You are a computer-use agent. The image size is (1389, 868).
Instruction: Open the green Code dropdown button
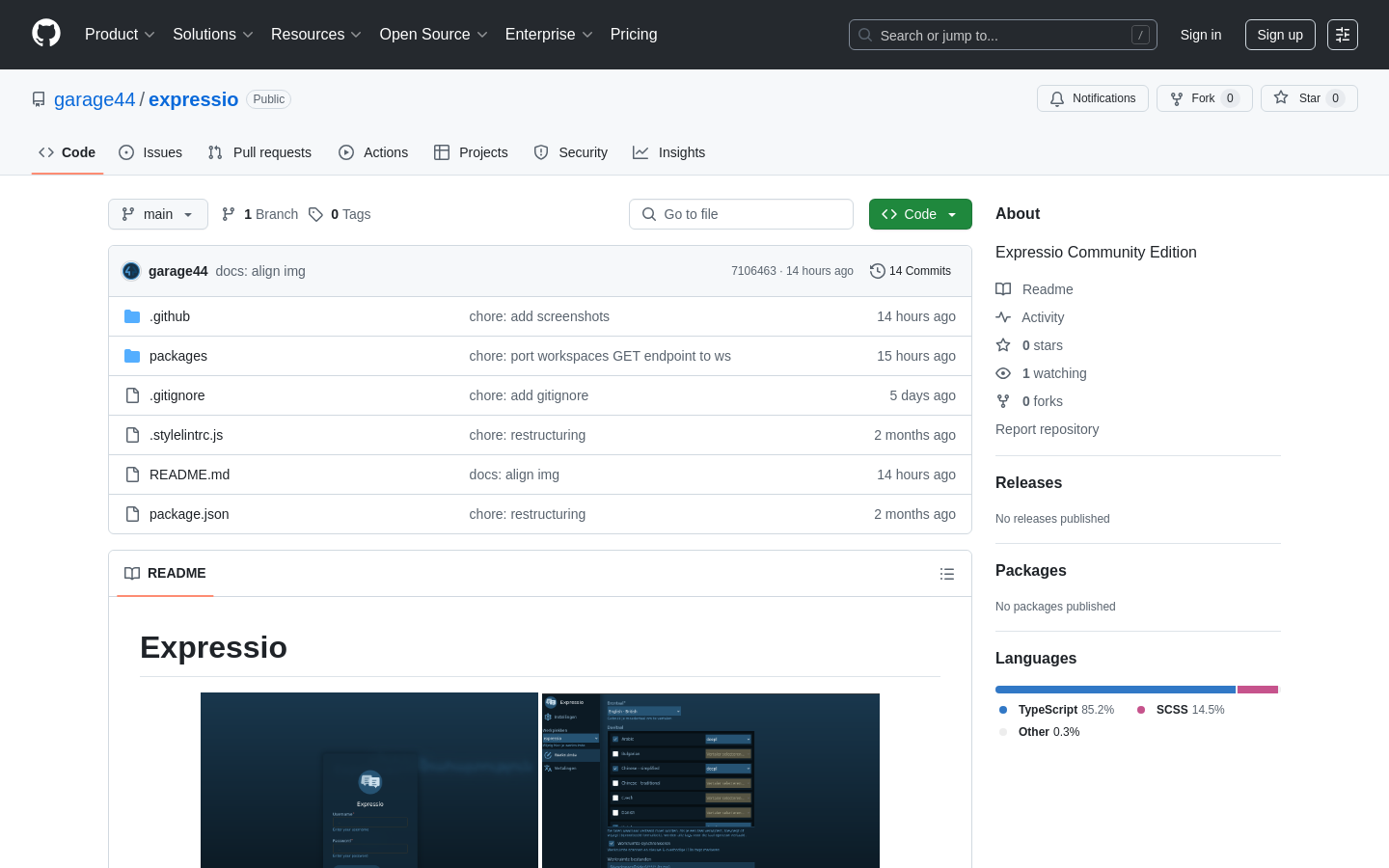(920, 214)
